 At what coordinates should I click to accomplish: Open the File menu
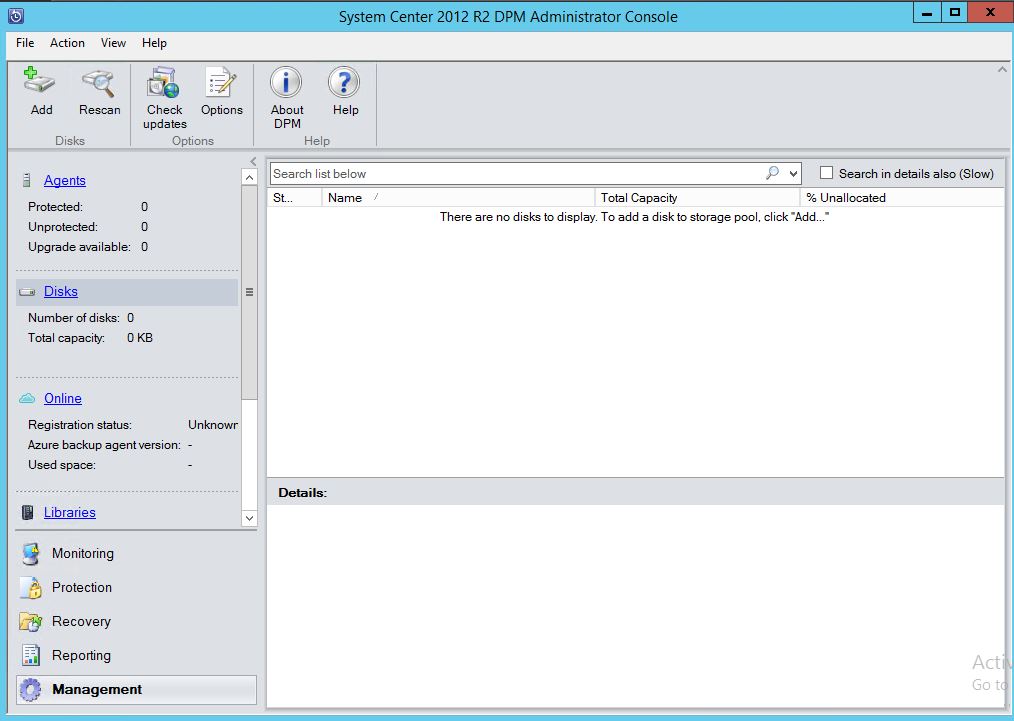[x=25, y=43]
